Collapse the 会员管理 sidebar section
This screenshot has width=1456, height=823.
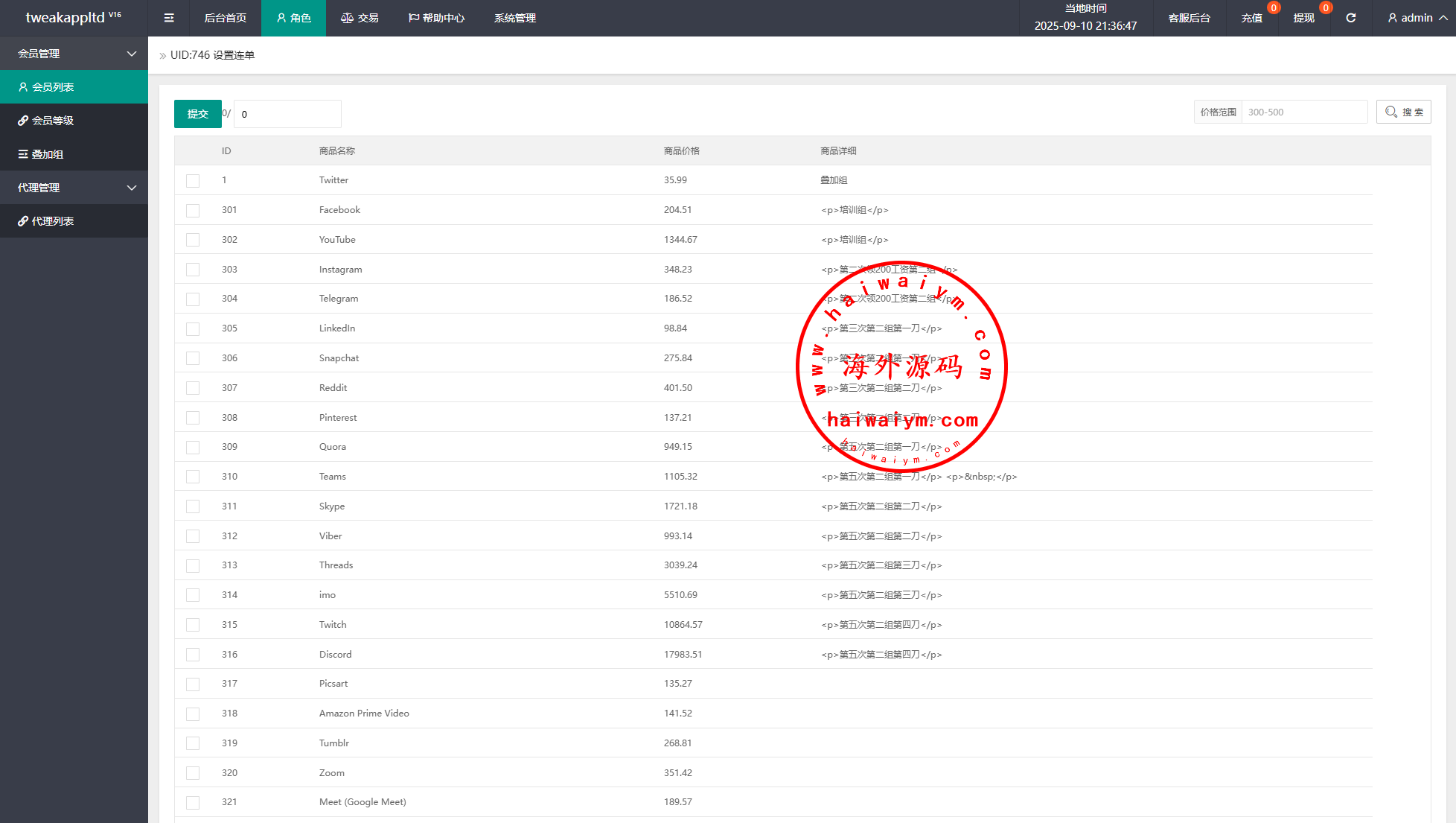[x=132, y=54]
